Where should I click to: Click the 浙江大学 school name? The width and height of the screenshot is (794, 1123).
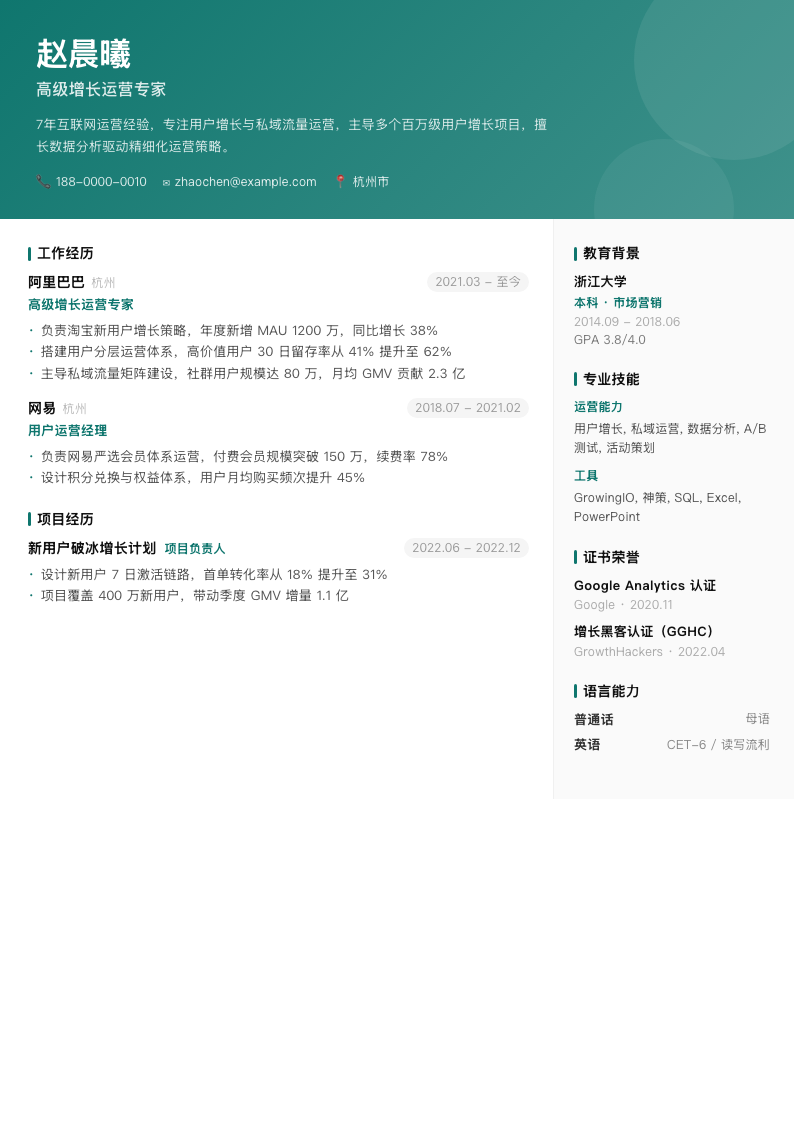600,282
